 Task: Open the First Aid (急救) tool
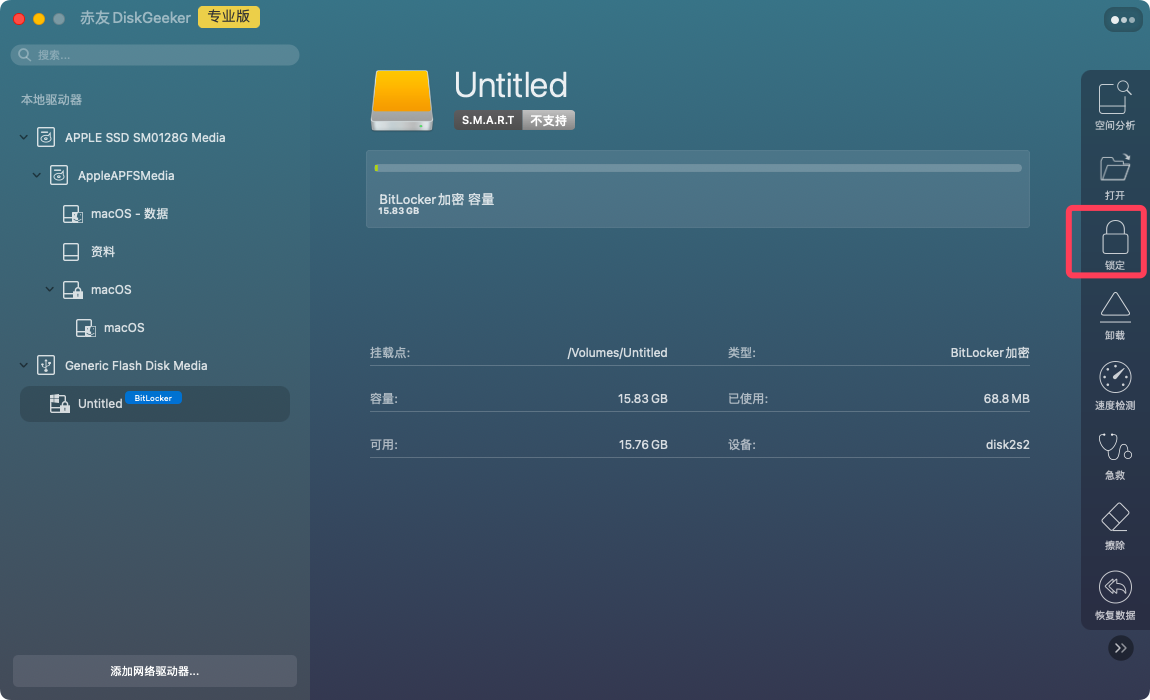[x=1114, y=456]
